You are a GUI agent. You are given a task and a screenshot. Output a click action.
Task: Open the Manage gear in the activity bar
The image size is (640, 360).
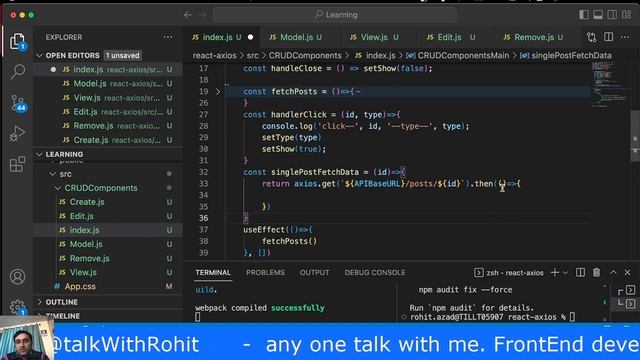pos(17,306)
